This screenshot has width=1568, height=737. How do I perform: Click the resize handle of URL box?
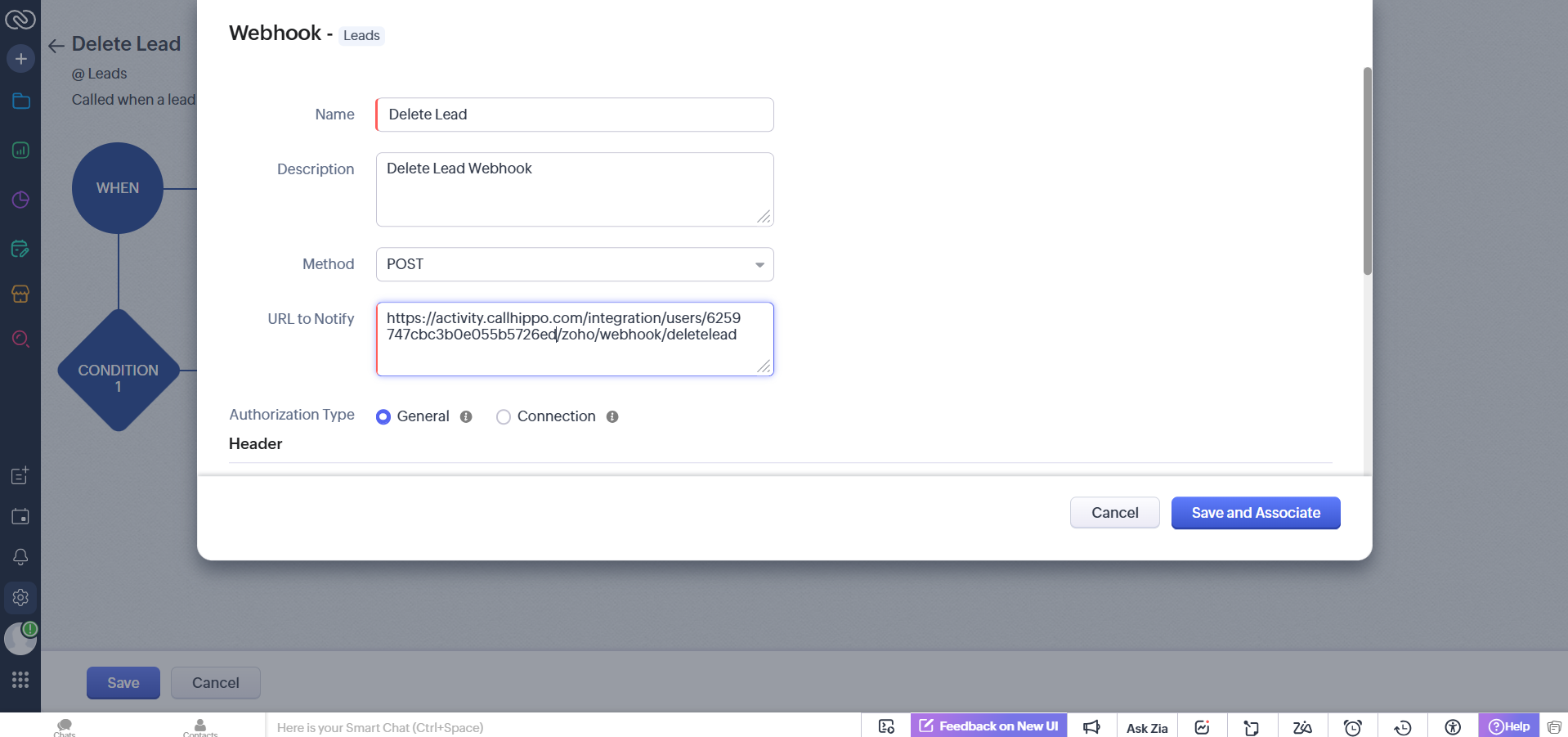(764, 366)
